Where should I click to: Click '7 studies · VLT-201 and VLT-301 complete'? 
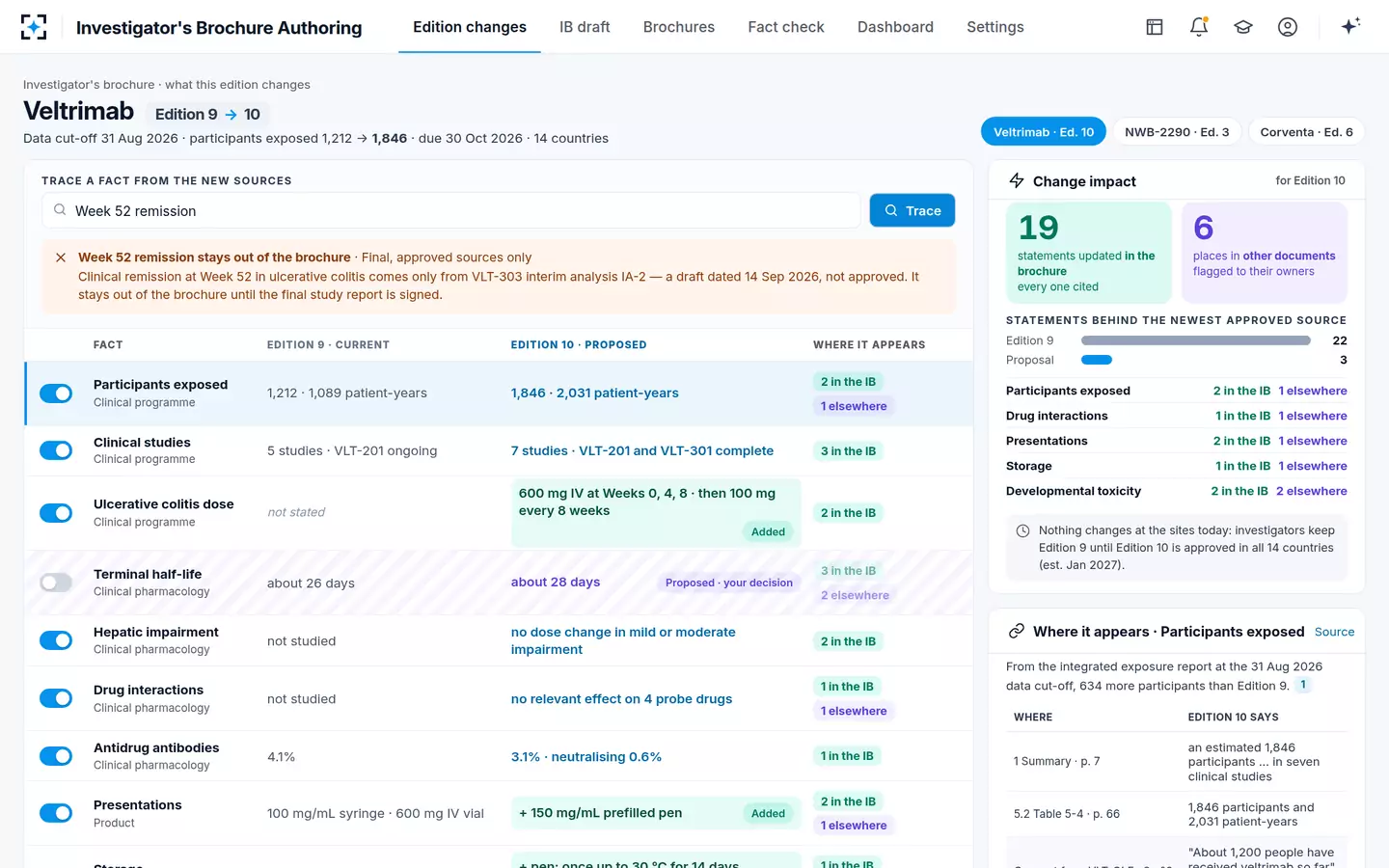click(x=642, y=450)
